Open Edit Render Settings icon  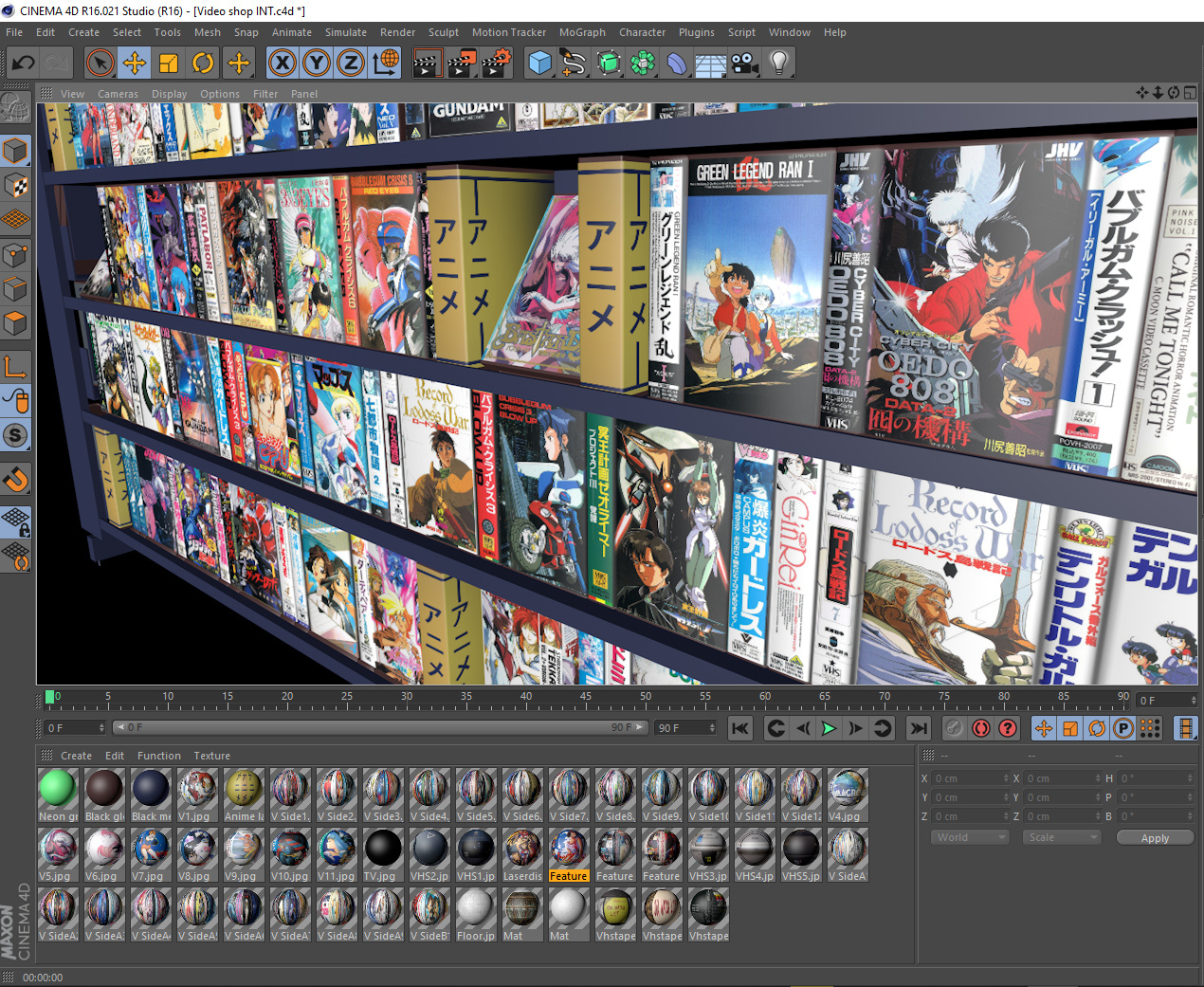(497, 64)
